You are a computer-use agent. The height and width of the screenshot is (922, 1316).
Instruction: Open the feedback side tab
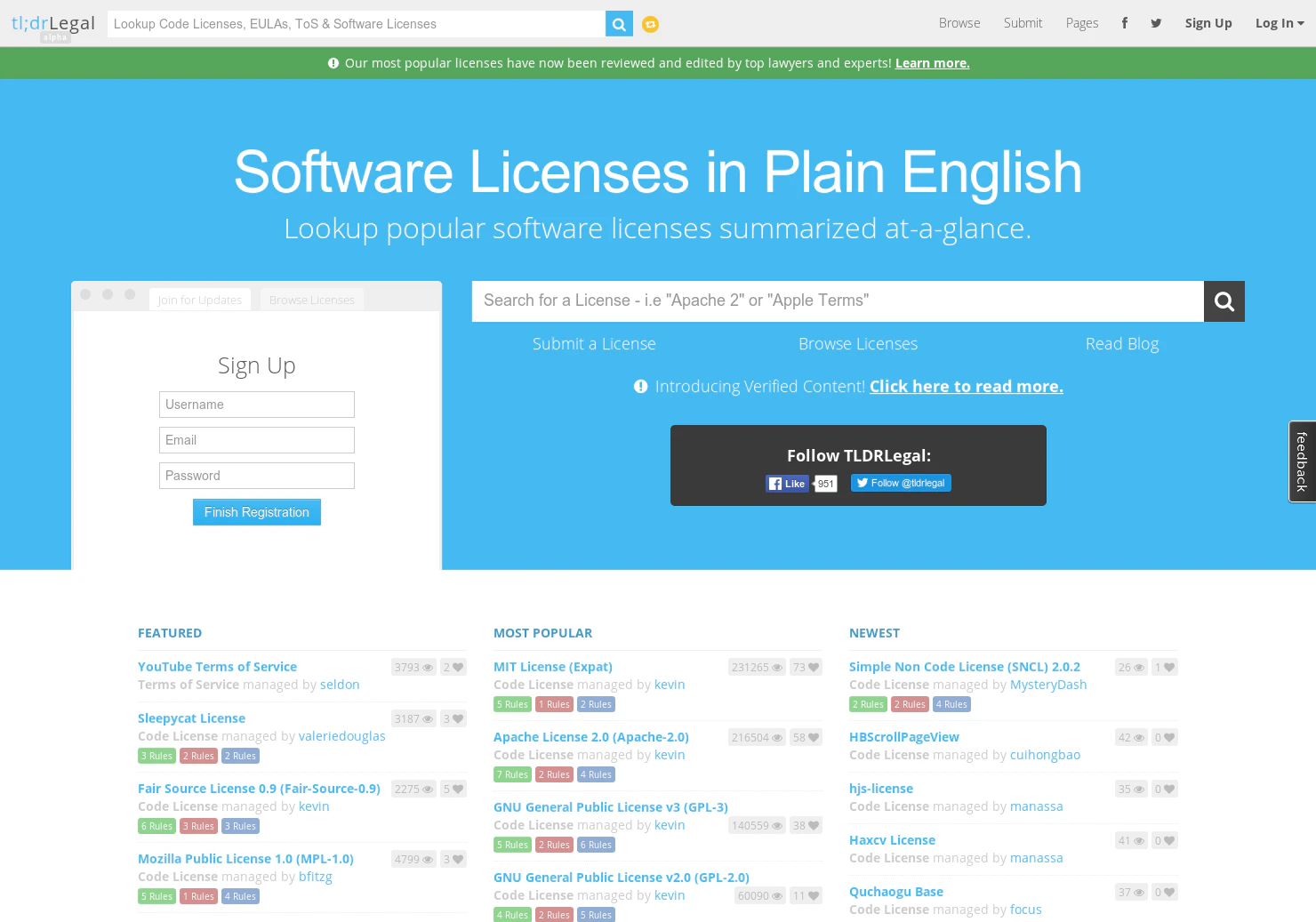pos(1303,461)
